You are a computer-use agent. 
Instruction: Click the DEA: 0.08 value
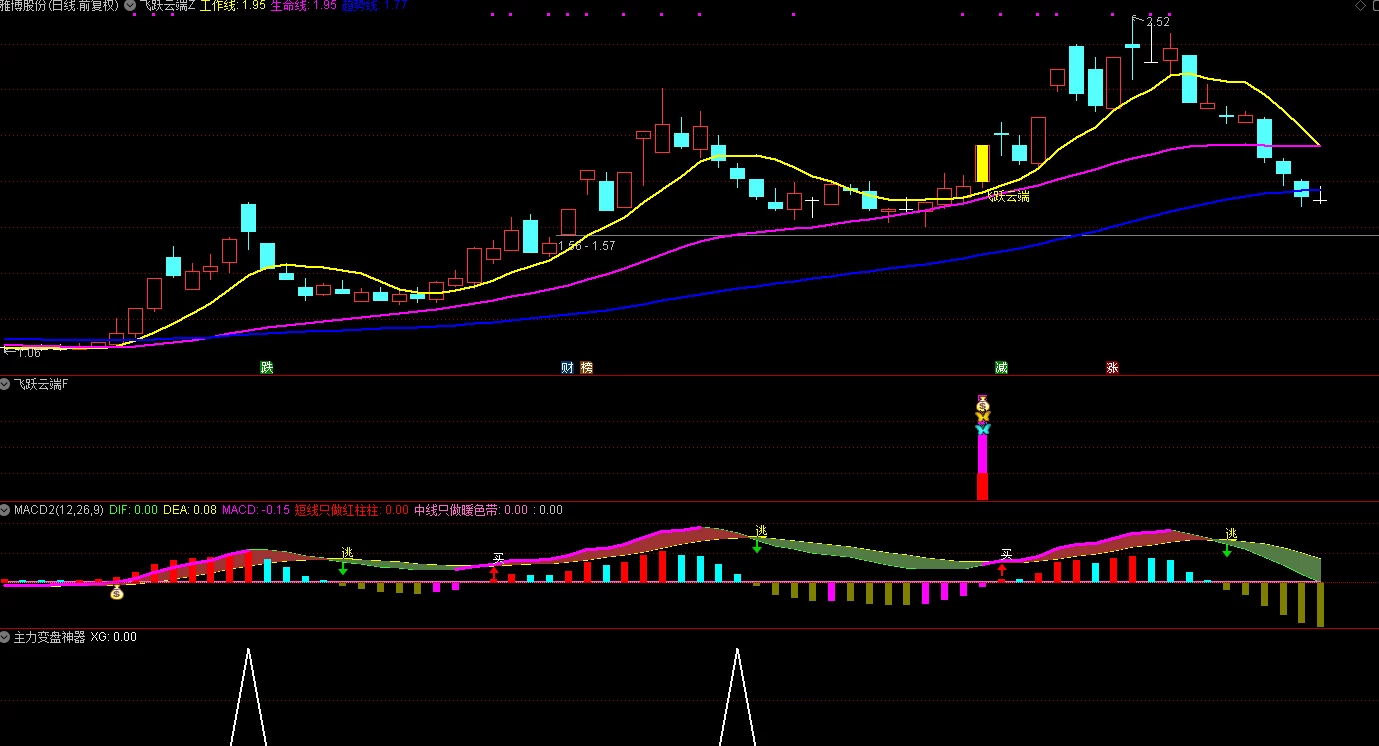click(x=190, y=510)
